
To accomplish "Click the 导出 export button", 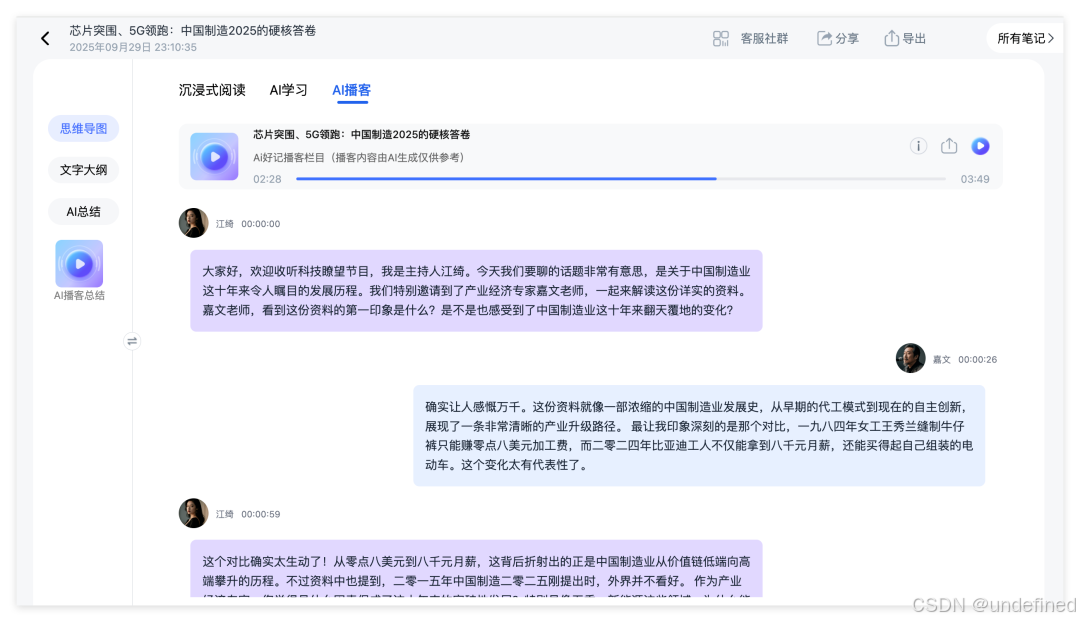I will 905,39.
